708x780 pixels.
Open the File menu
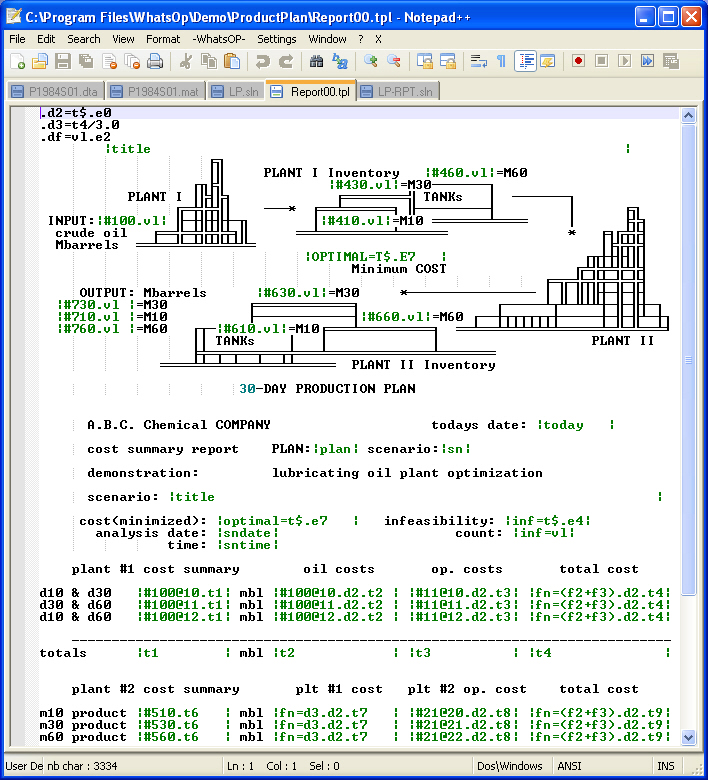[17, 39]
